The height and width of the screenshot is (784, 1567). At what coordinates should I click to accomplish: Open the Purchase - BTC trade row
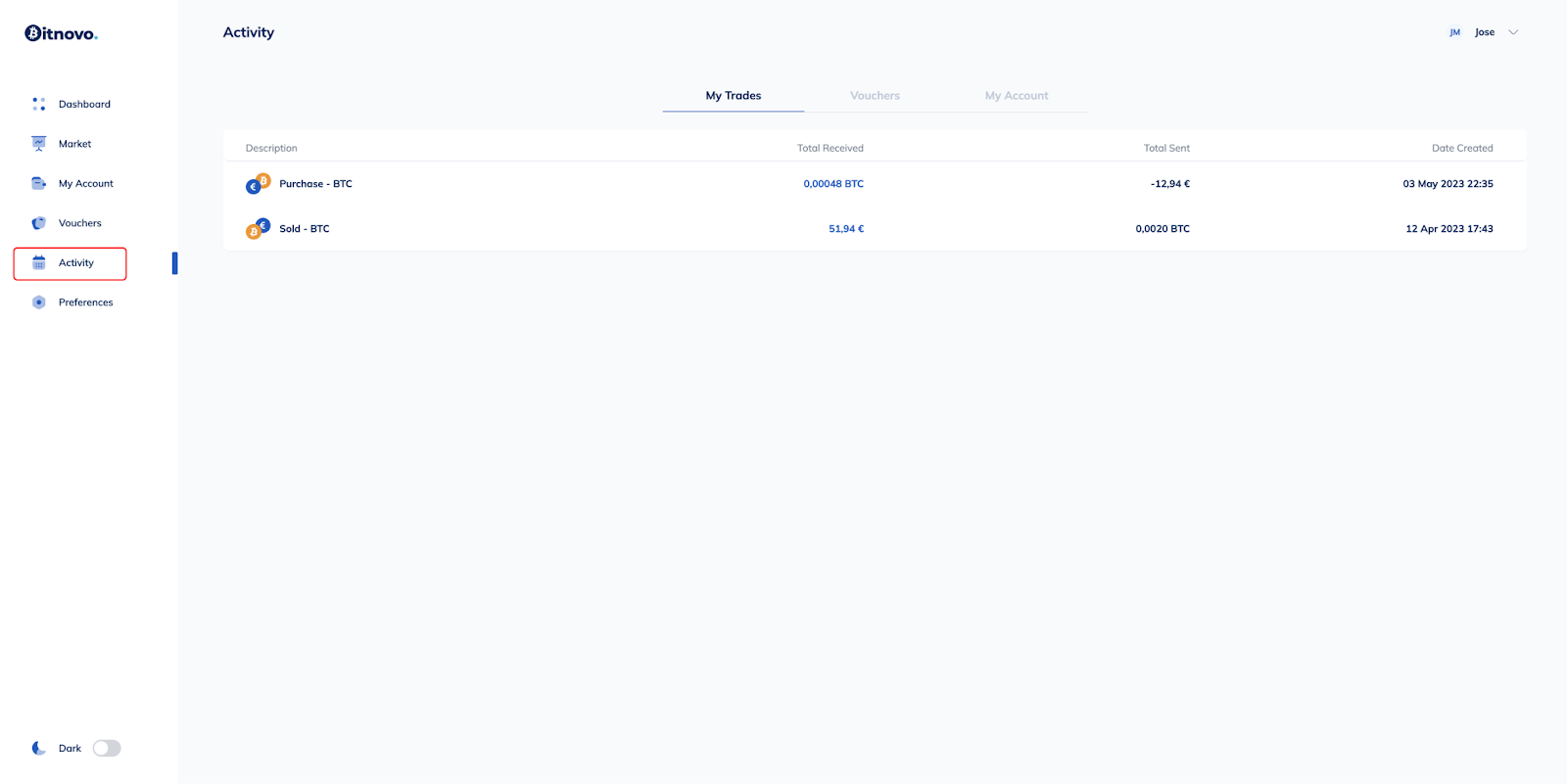tap(875, 184)
